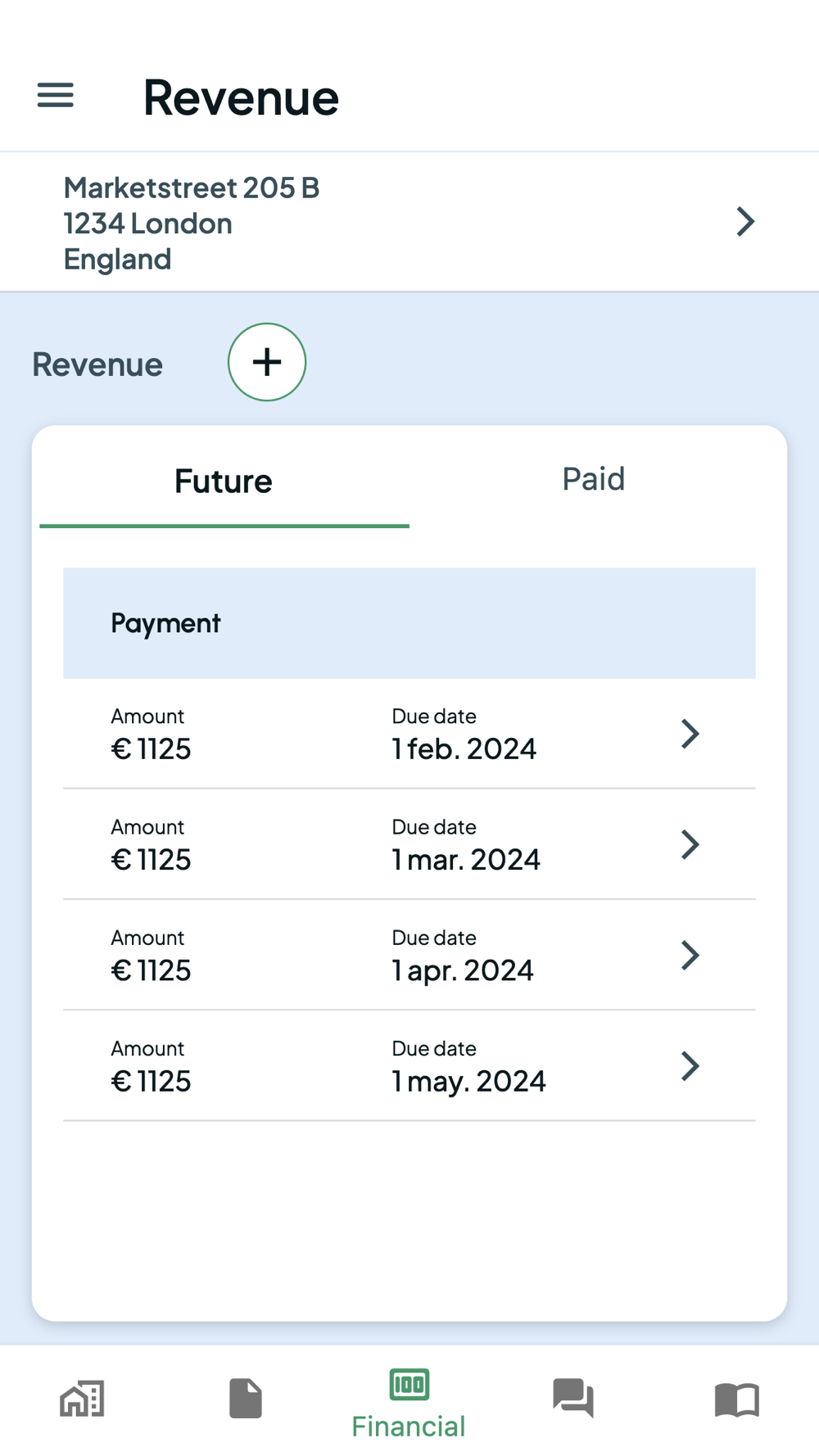Screen dimensions: 819x1456
Task: Go to the home properties icon
Action: 82,1398
